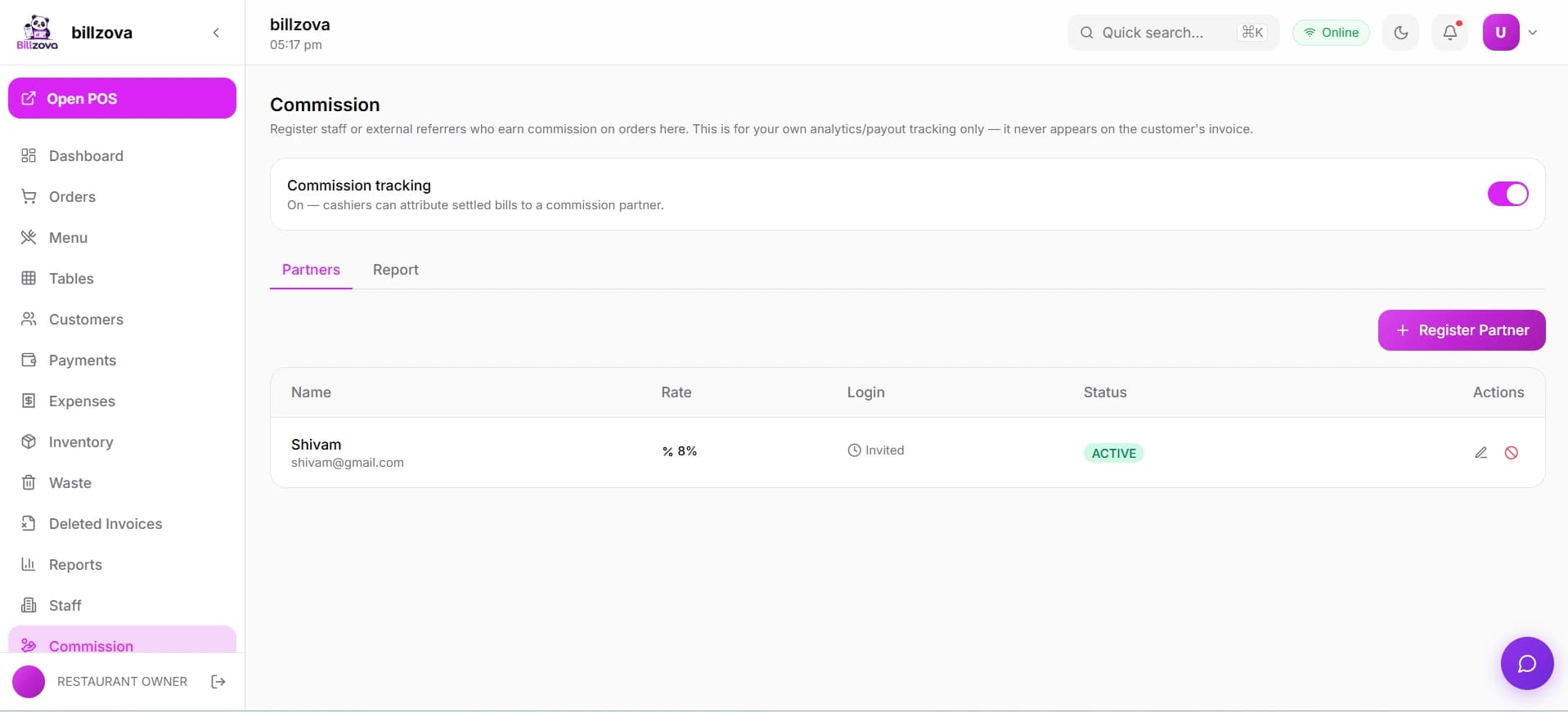Click partner name Shivam

click(x=316, y=445)
